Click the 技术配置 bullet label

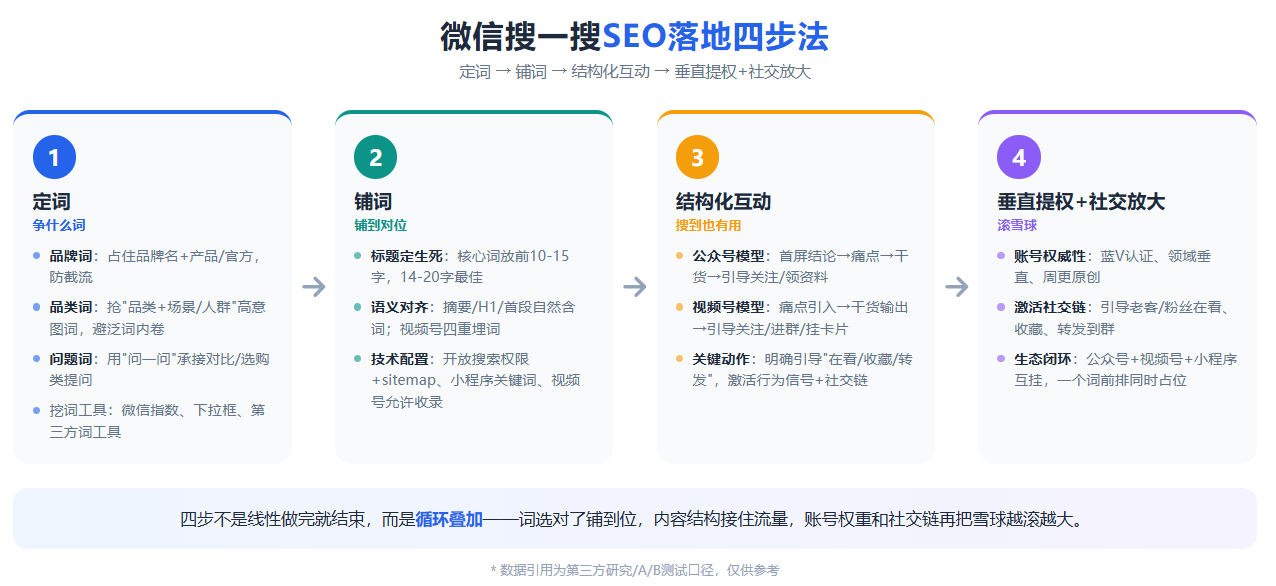(399, 358)
